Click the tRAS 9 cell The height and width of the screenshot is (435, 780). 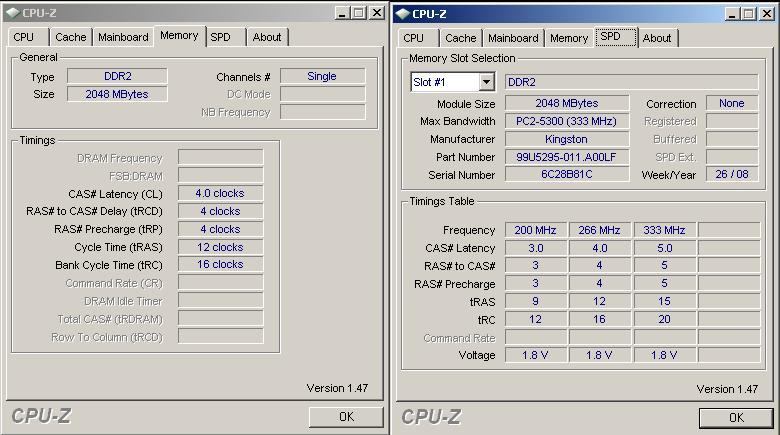[x=536, y=301]
